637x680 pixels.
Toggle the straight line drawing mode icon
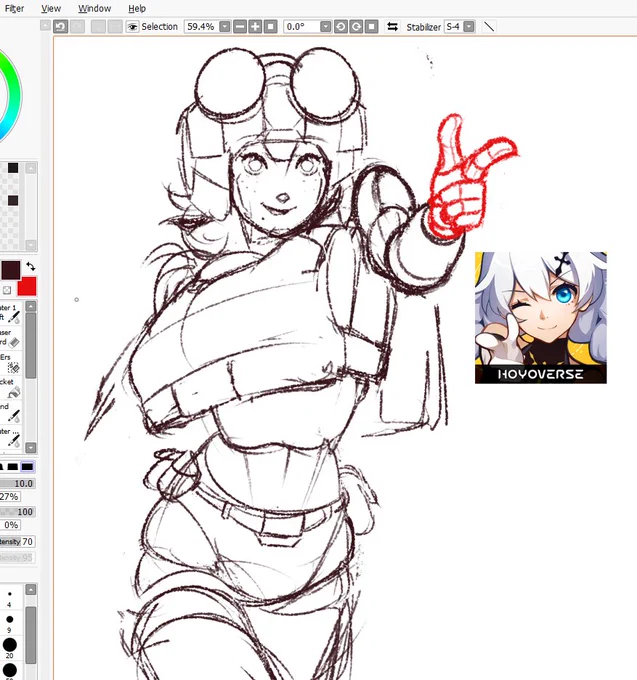489,27
